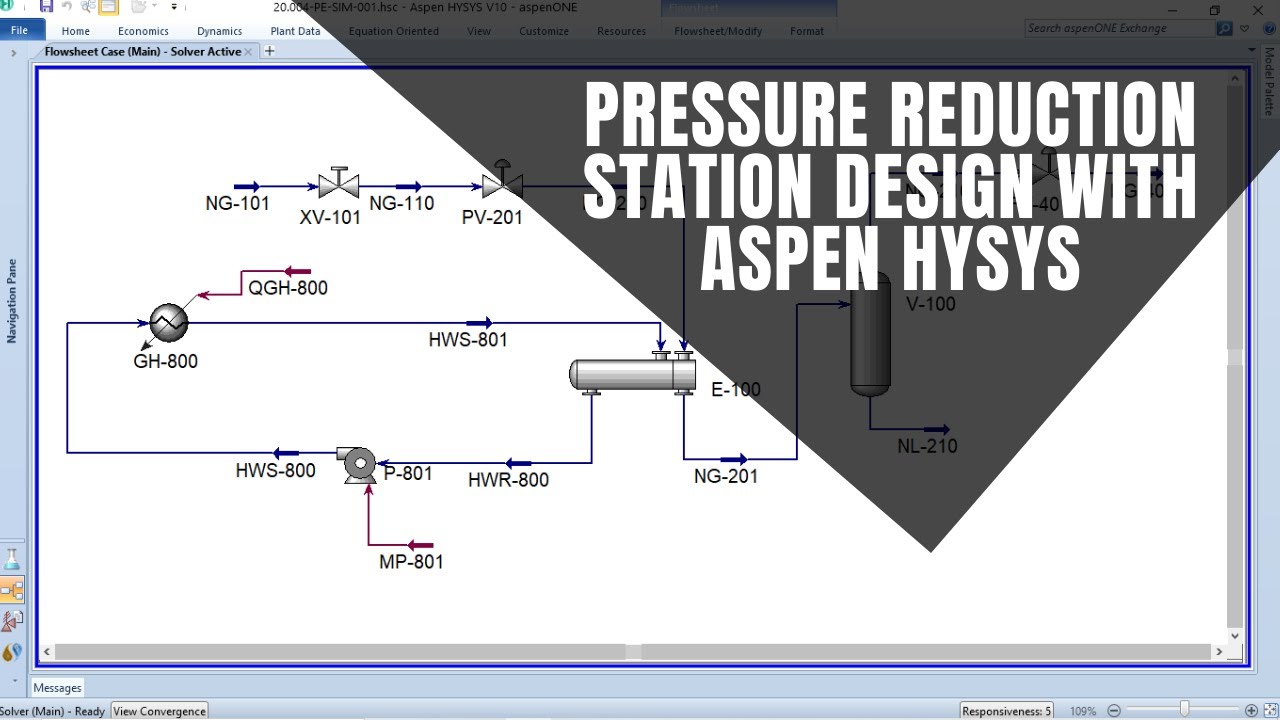Open the Messages panel tab

click(57, 688)
